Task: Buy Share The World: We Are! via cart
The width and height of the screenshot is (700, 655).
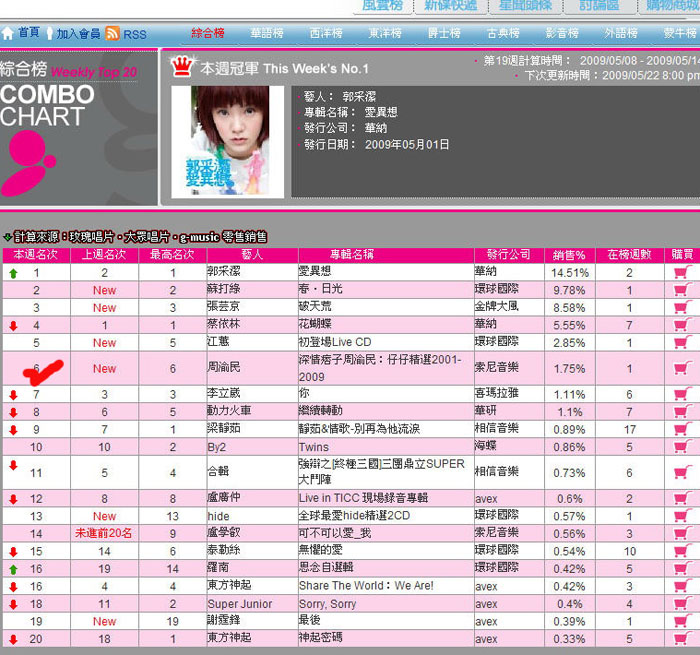Action: pyautogui.click(x=682, y=586)
